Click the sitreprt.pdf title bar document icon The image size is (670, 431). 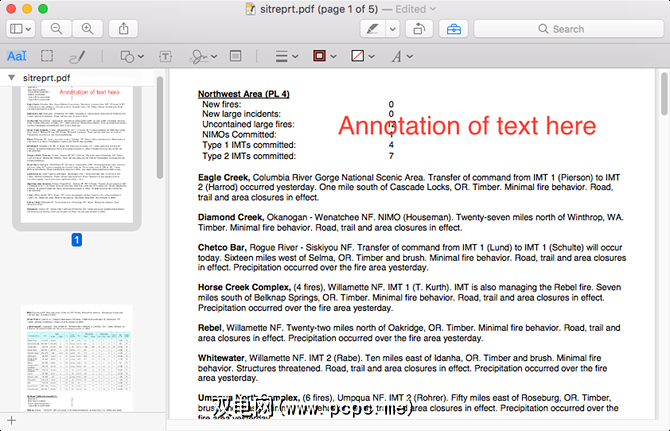pos(251,9)
